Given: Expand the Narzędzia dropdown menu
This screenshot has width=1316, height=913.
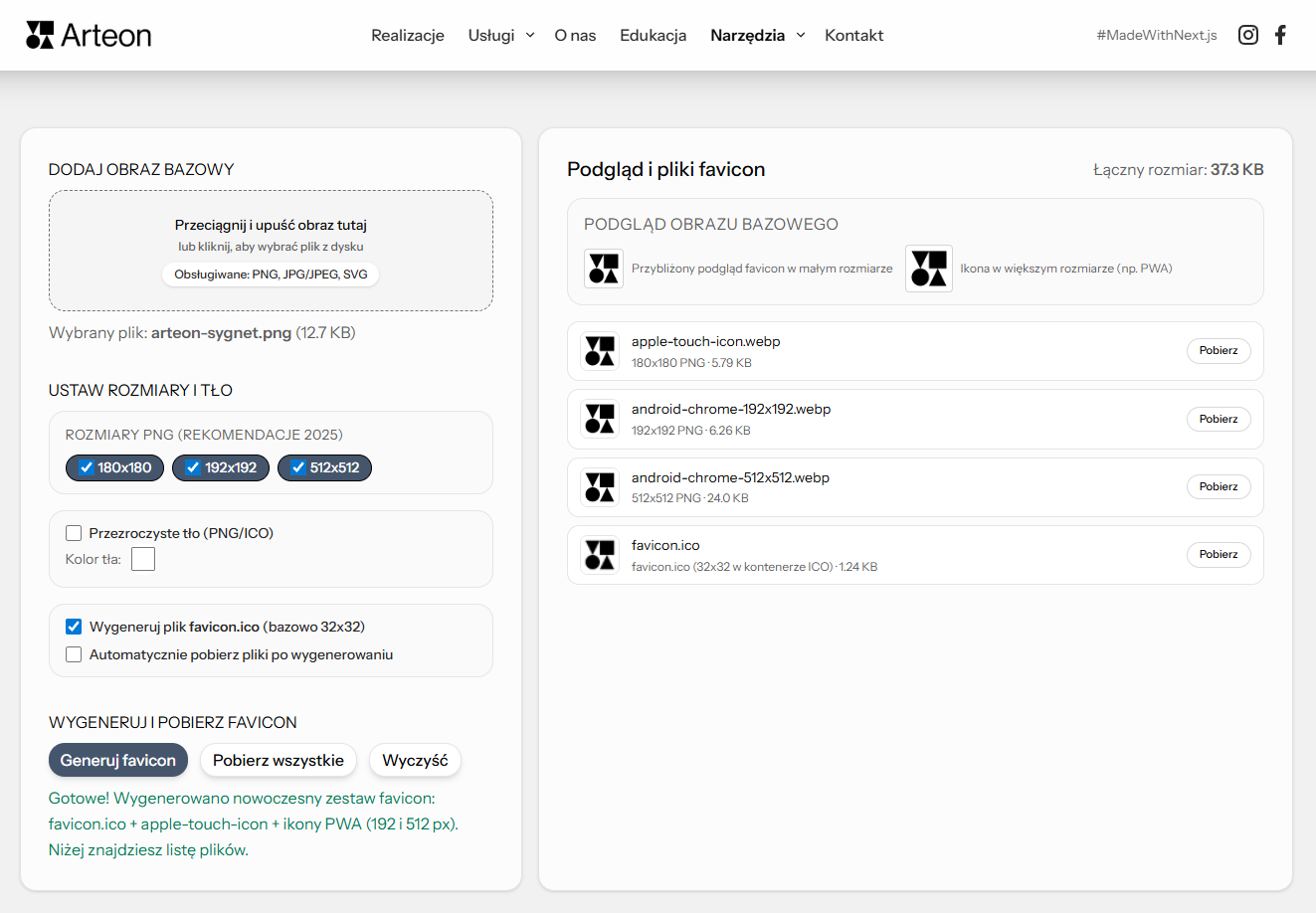Looking at the screenshot, I should tap(757, 35).
